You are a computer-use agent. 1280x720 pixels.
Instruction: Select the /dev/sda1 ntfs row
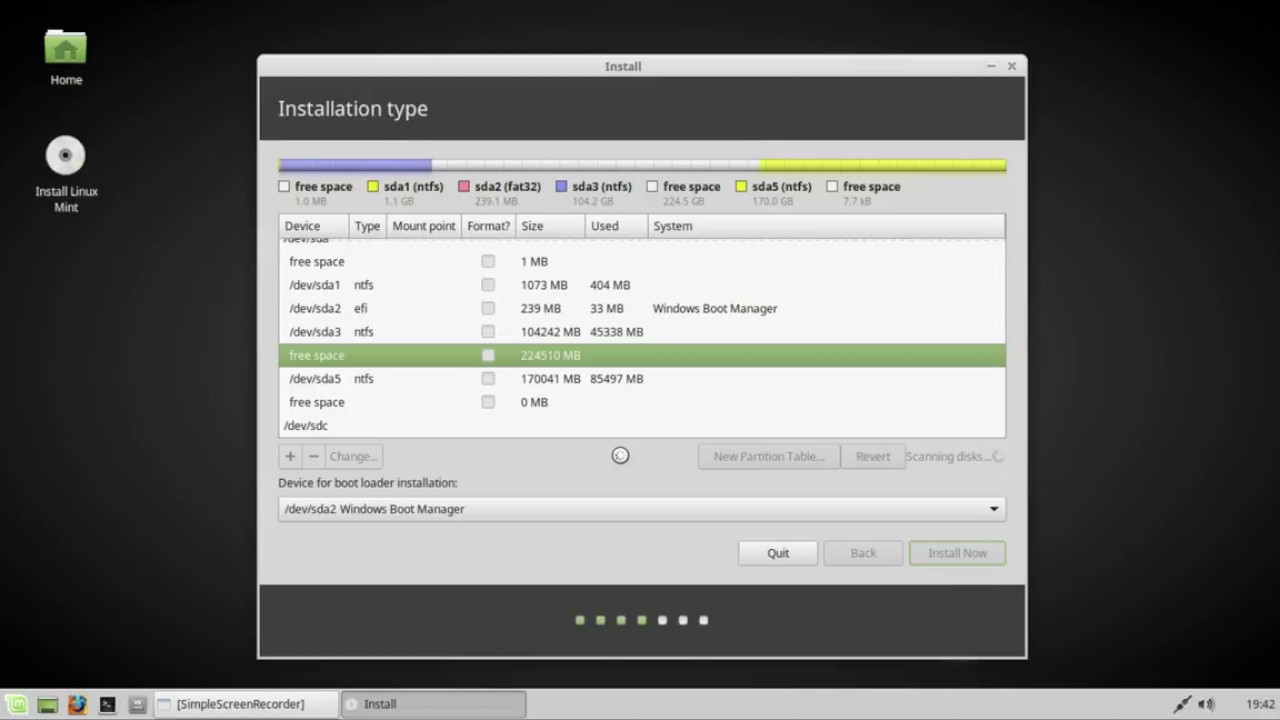pyautogui.click(x=642, y=285)
